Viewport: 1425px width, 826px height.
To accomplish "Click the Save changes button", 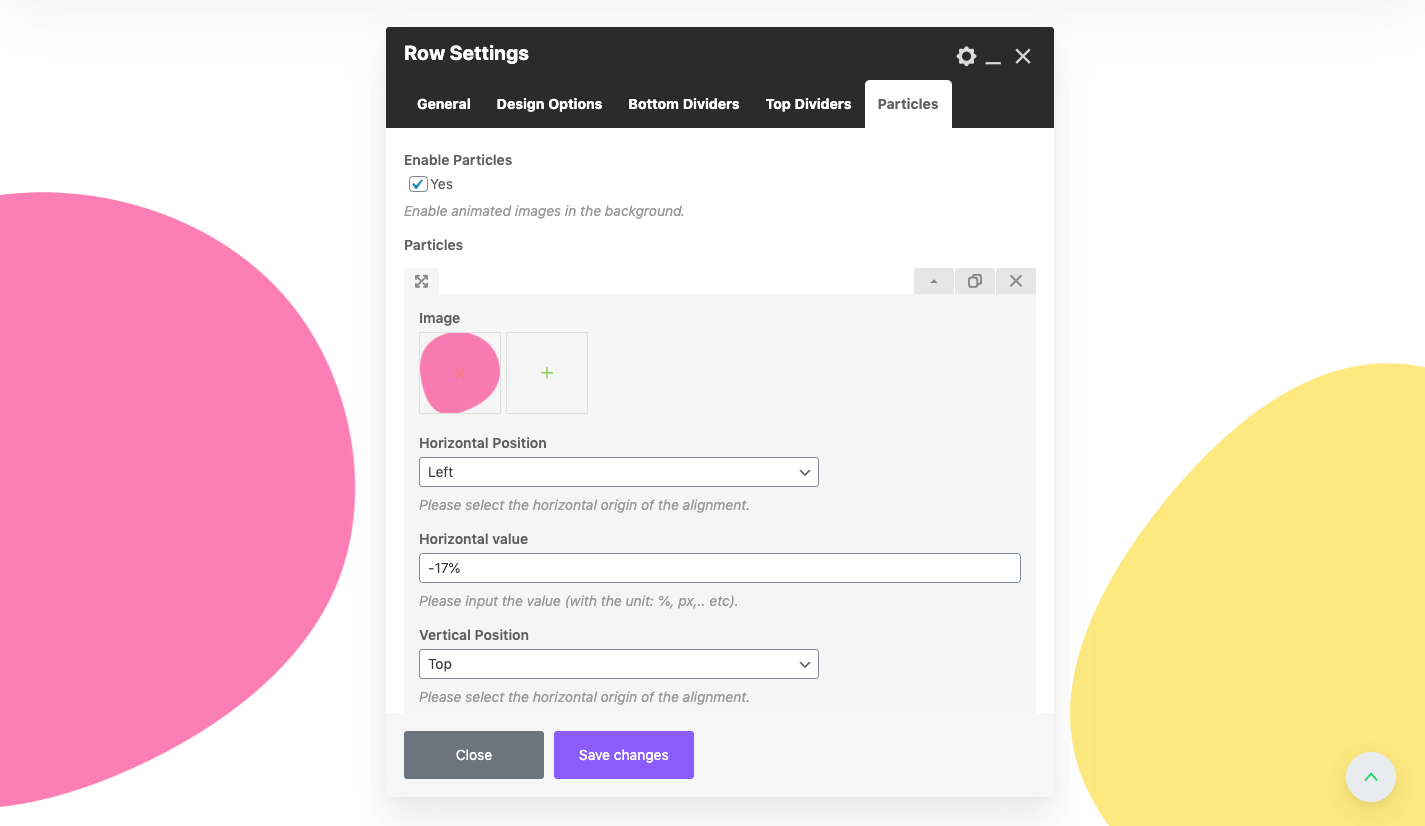I will [624, 755].
